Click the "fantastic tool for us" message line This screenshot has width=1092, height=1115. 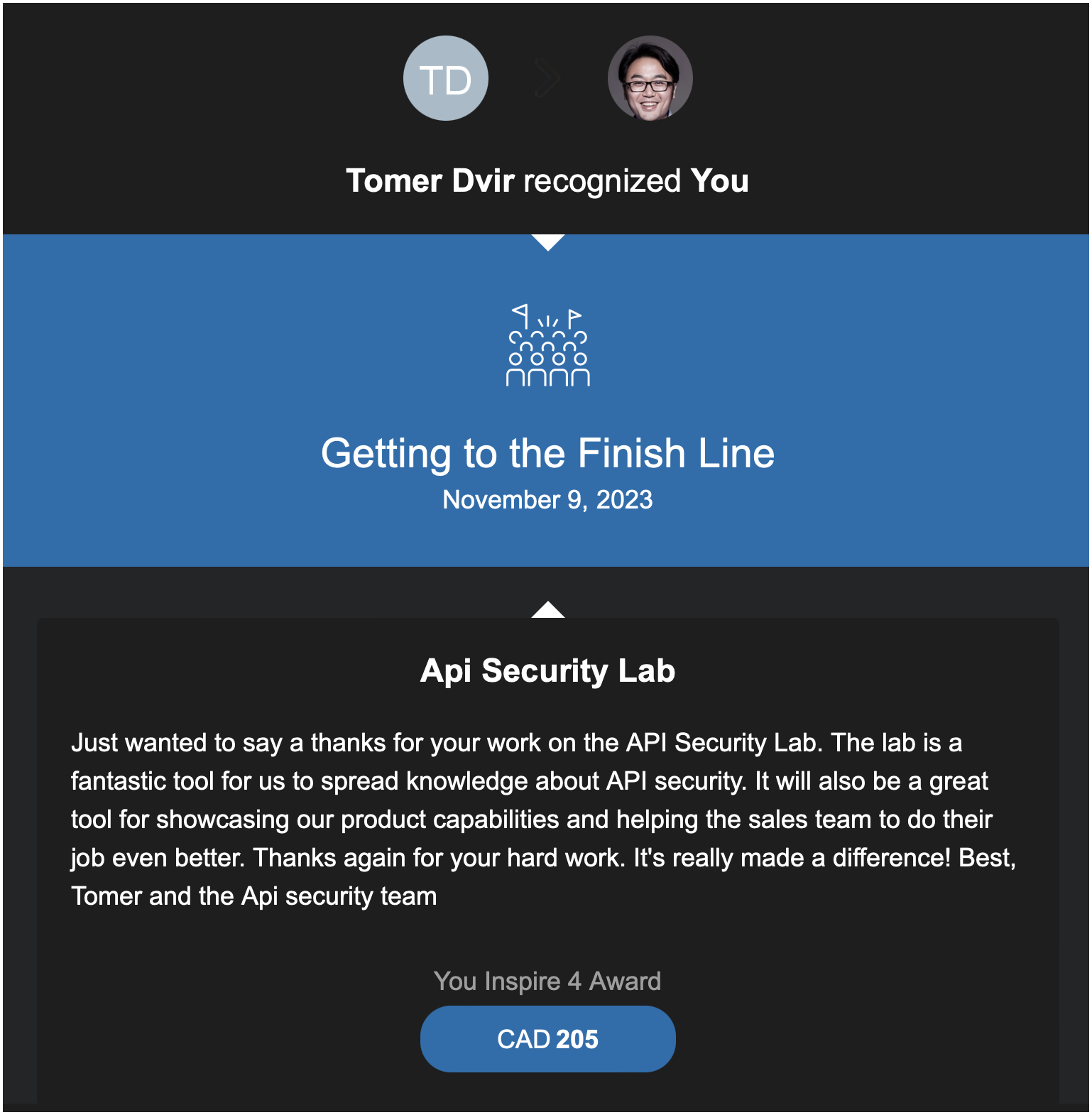(x=529, y=781)
